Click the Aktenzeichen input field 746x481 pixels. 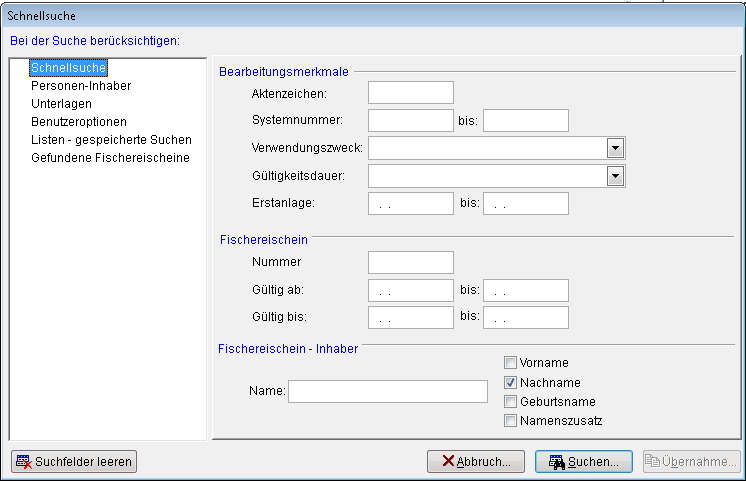[x=410, y=93]
